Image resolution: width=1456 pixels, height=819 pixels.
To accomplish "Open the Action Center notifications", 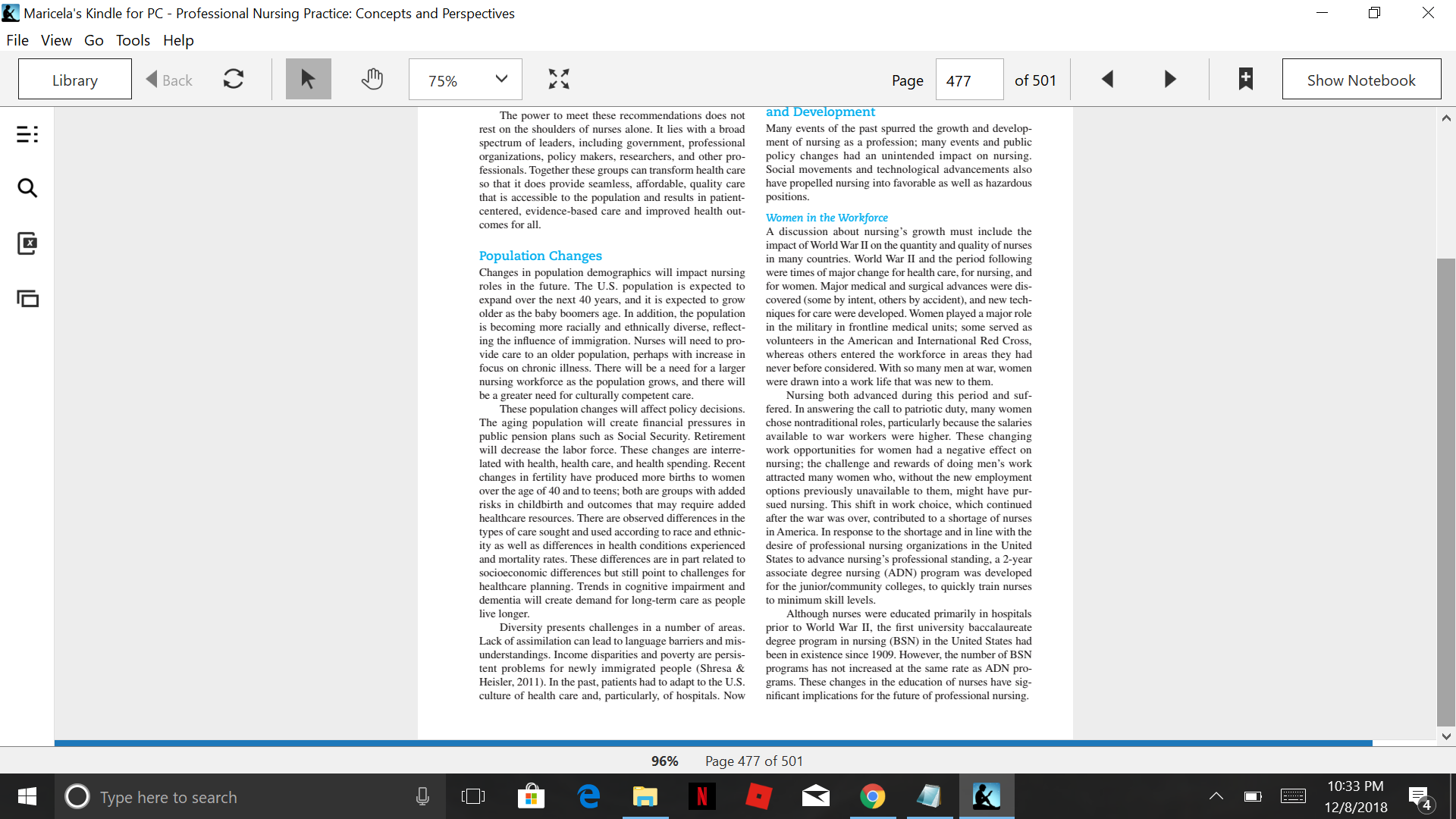I will [1420, 797].
